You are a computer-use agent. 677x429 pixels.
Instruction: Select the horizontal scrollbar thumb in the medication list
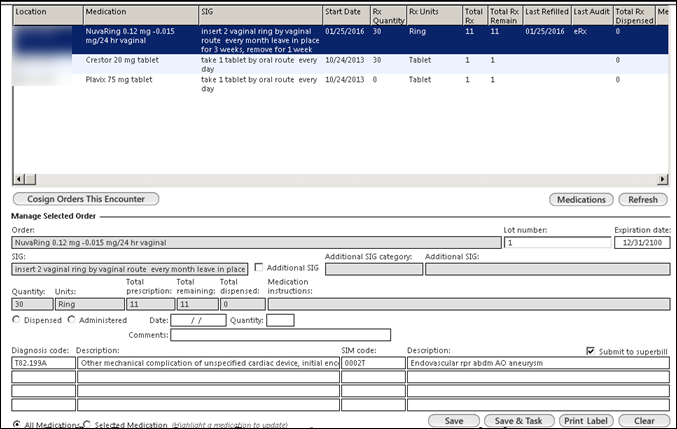[x=30, y=179]
